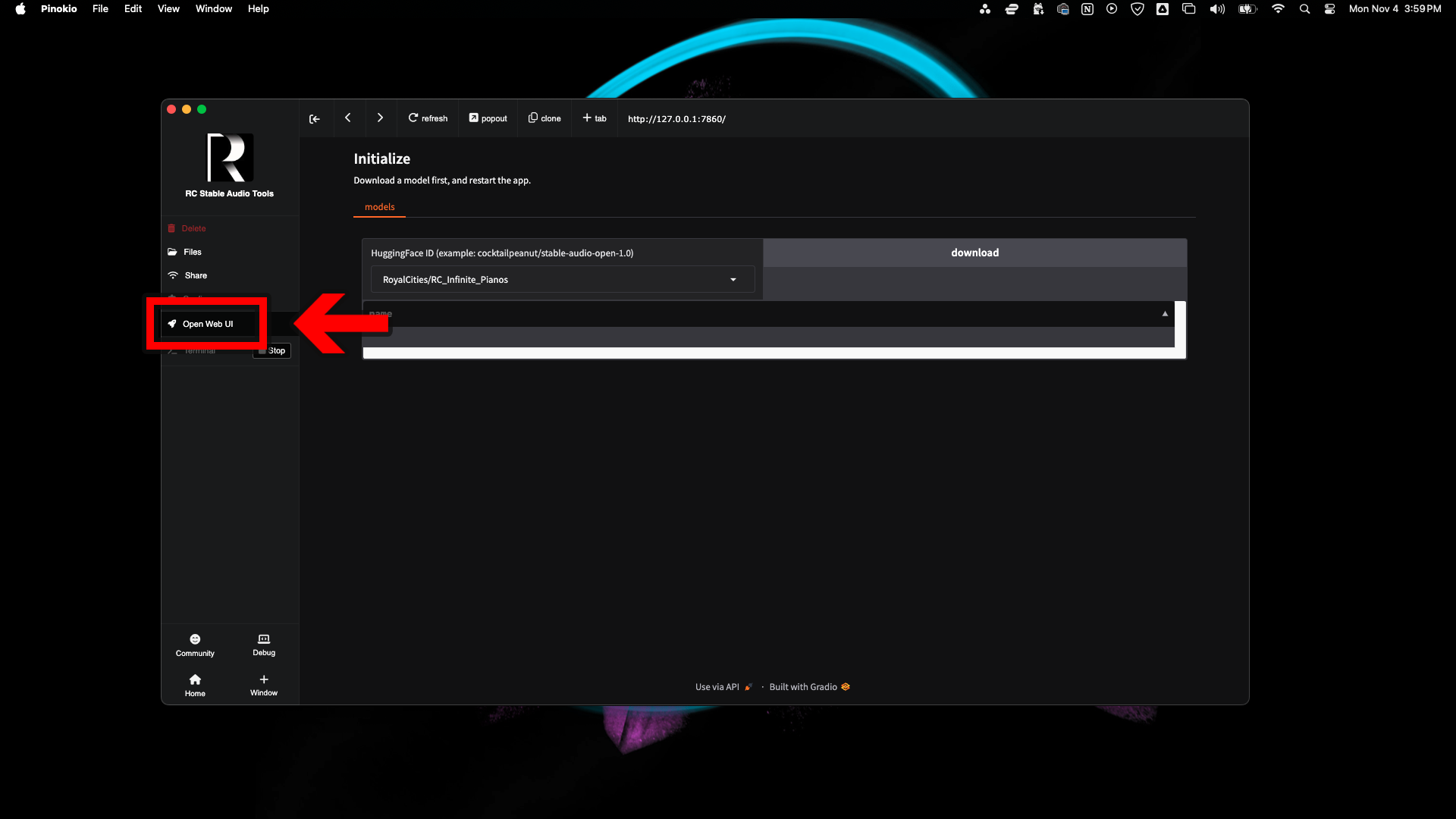
Task: Open the Apple menu
Action: (20, 9)
